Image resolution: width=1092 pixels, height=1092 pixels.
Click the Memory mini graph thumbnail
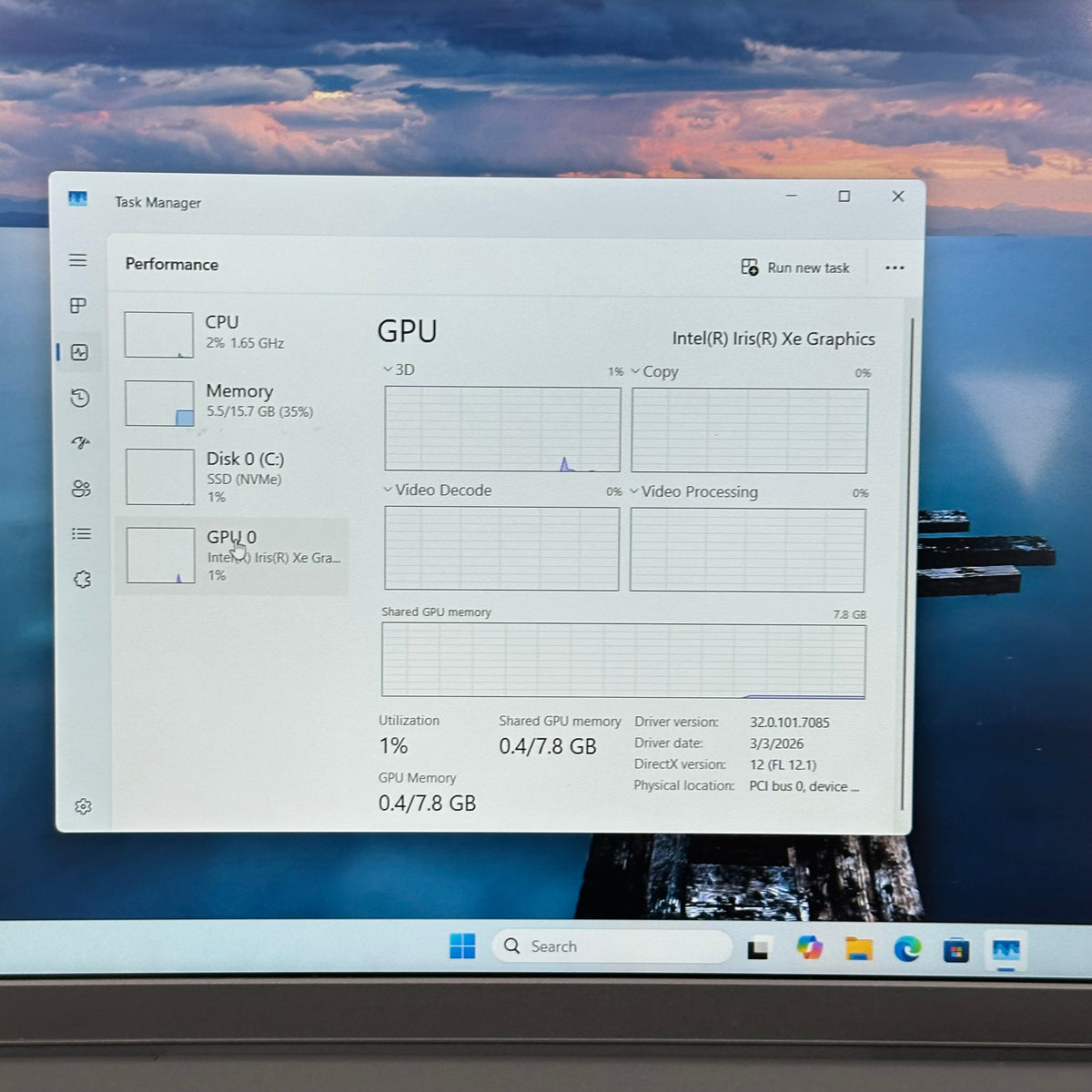(x=159, y=403)
